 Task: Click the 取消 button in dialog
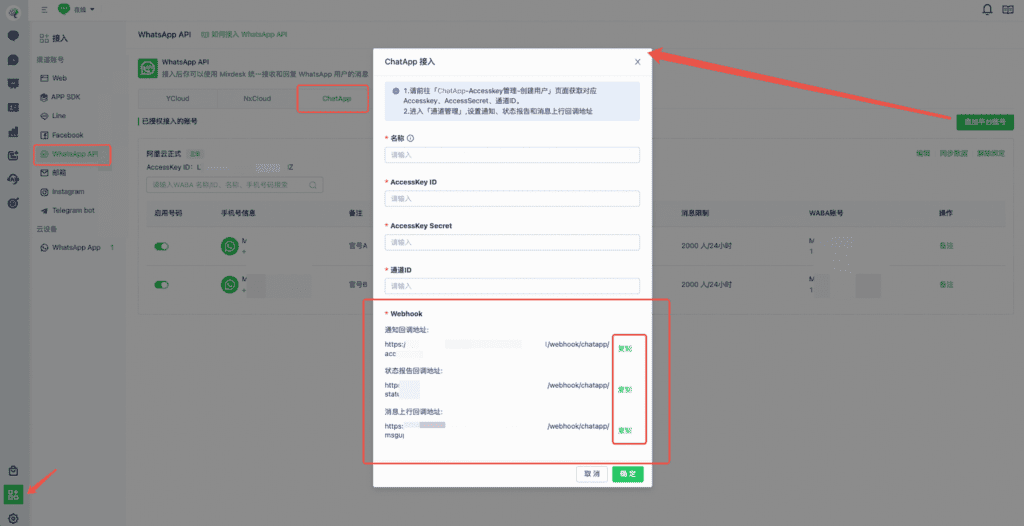click(592, 474)
